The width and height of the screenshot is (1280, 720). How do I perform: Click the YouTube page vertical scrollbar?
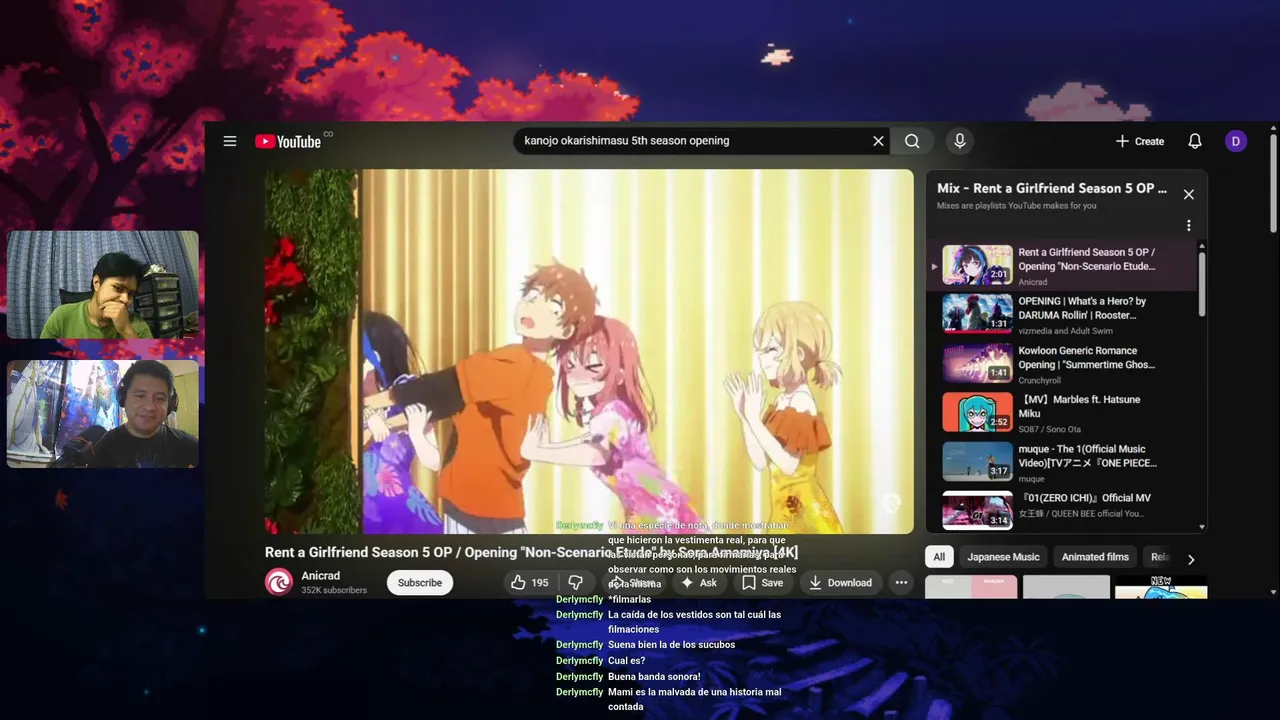1273,185
